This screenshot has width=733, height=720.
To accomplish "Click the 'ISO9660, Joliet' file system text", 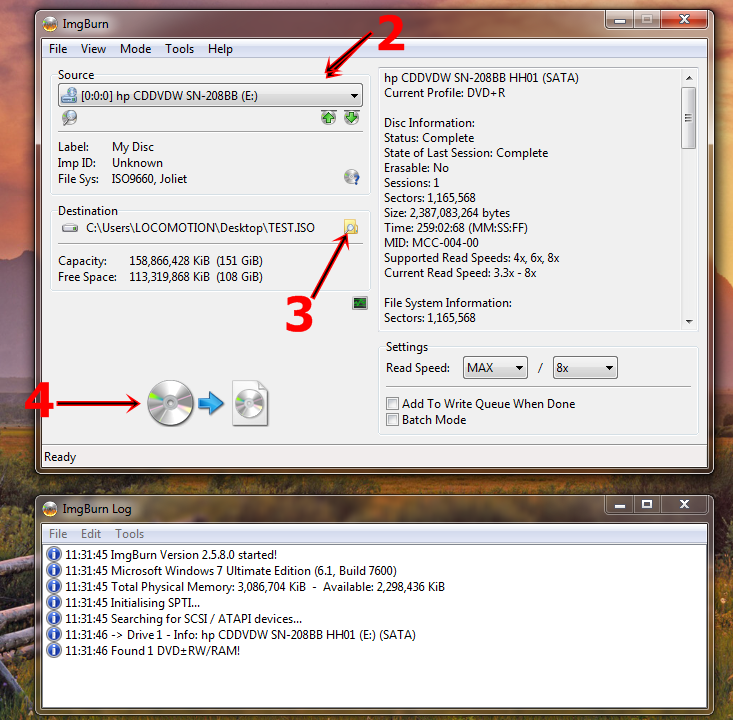I will pos(149,179).
